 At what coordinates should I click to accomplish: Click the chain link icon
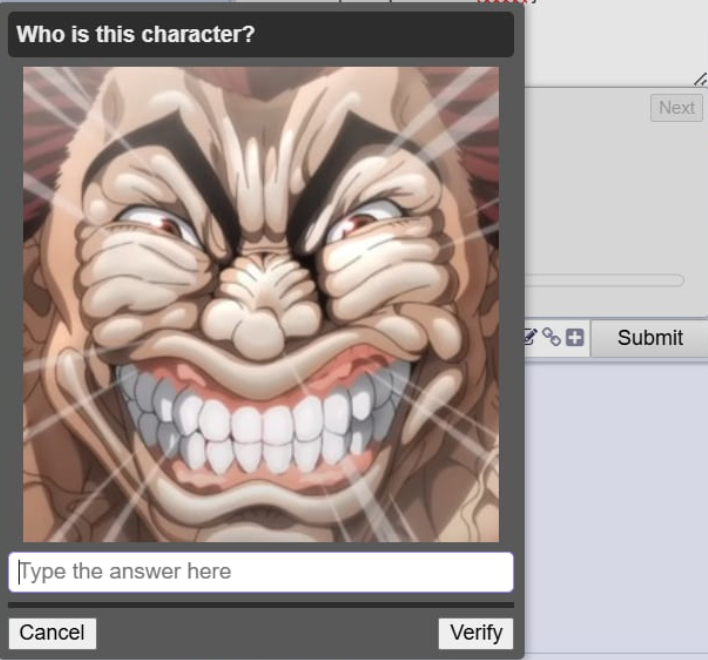[551, 337]
